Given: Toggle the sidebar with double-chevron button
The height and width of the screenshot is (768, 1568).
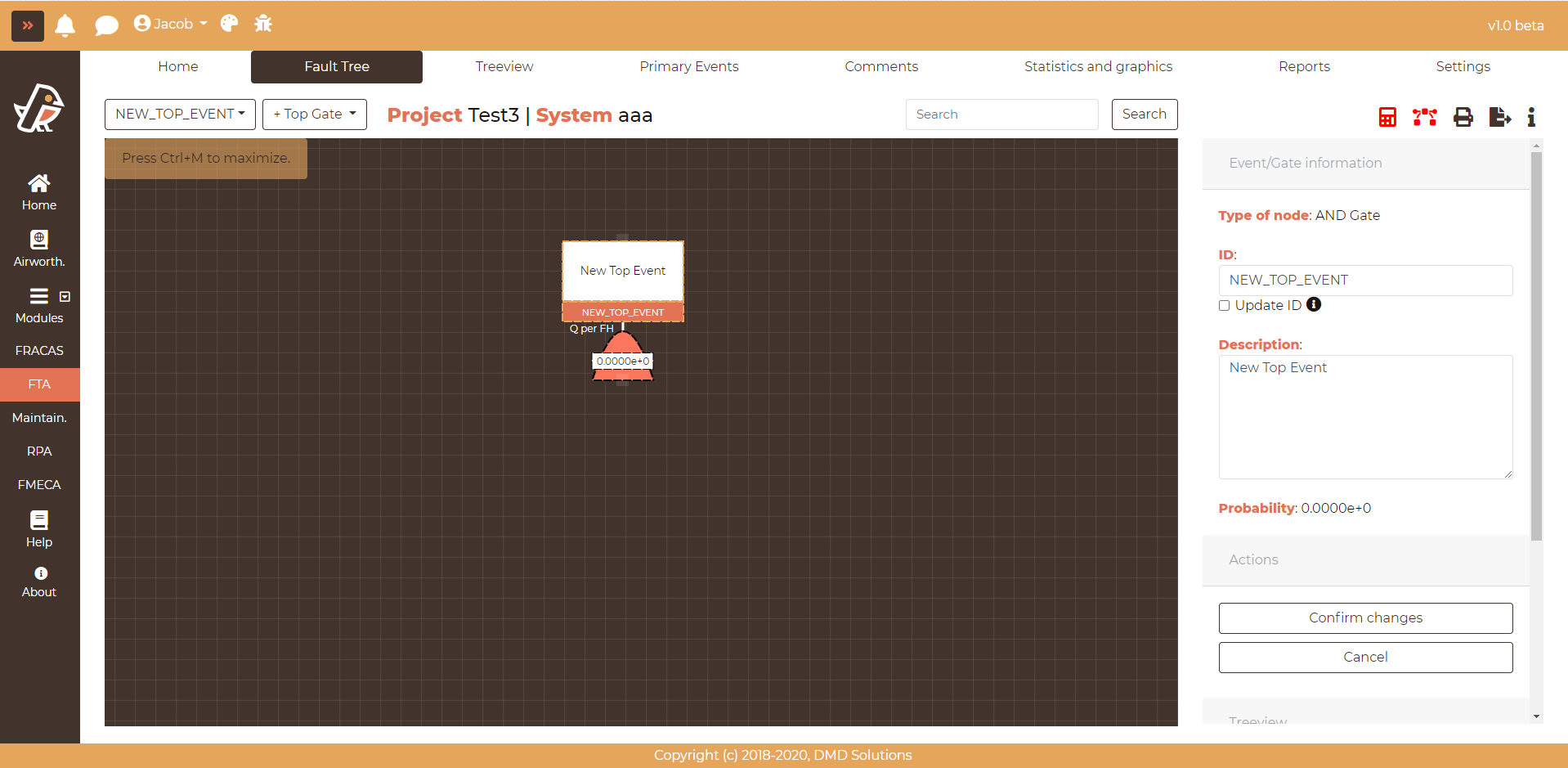Looking at the screenshot, I should click(28, 25).
